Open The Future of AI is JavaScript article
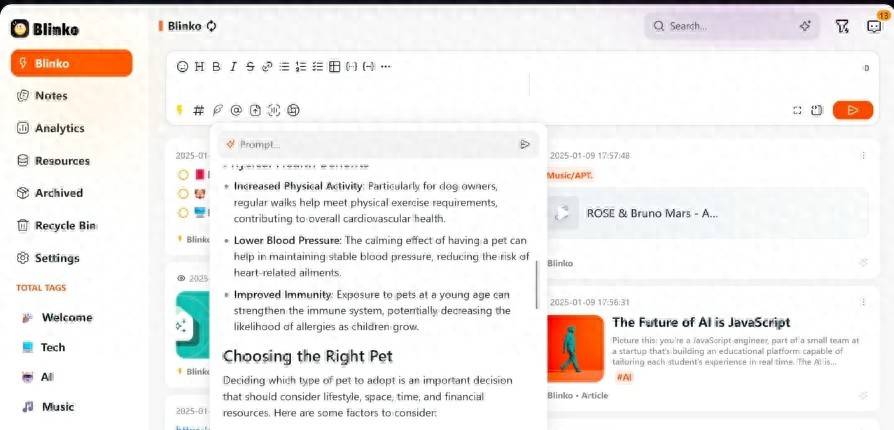 pos(701,323)
